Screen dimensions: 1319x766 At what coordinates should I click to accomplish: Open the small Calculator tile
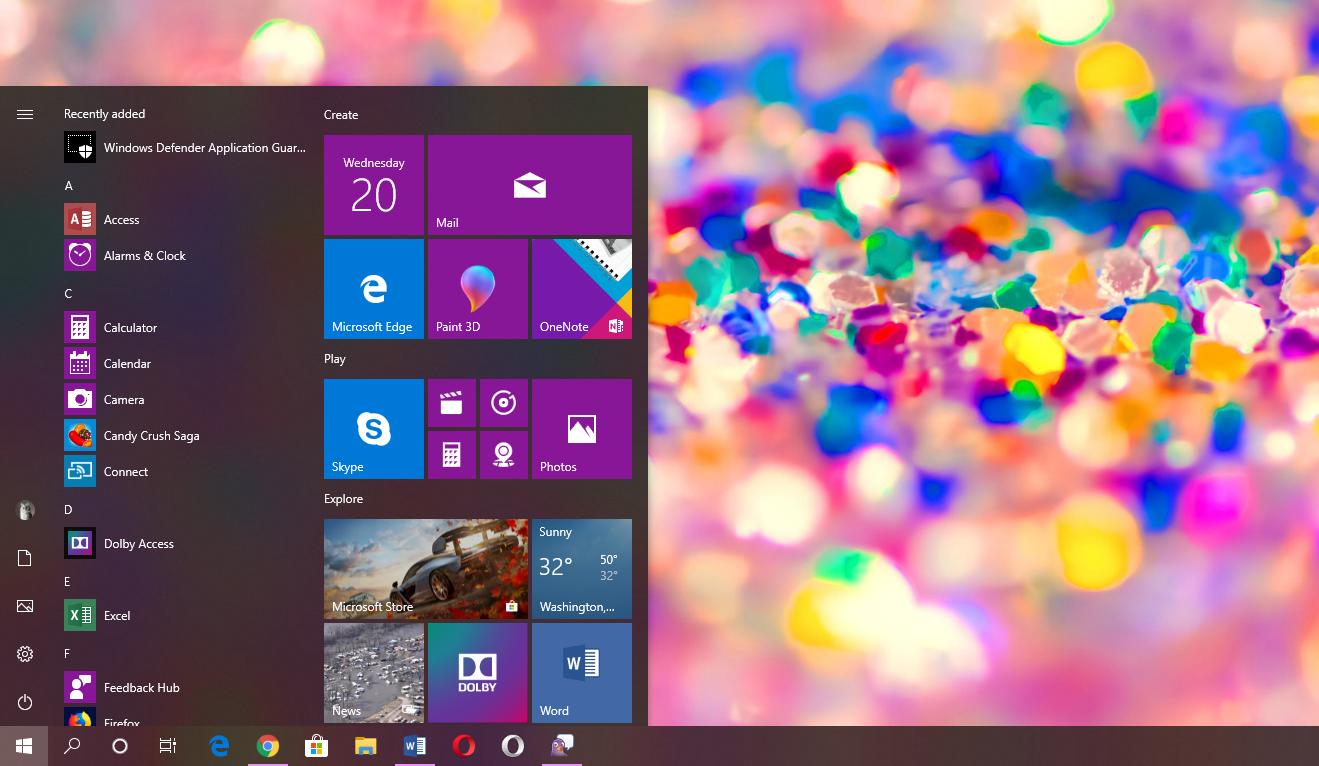(x=452, y=455)
